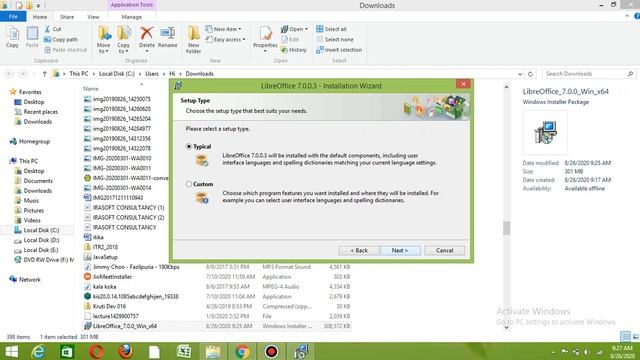The image size is (640, 360).
Task: Select Network in navigation pane
Action: (x=25, y=280)
